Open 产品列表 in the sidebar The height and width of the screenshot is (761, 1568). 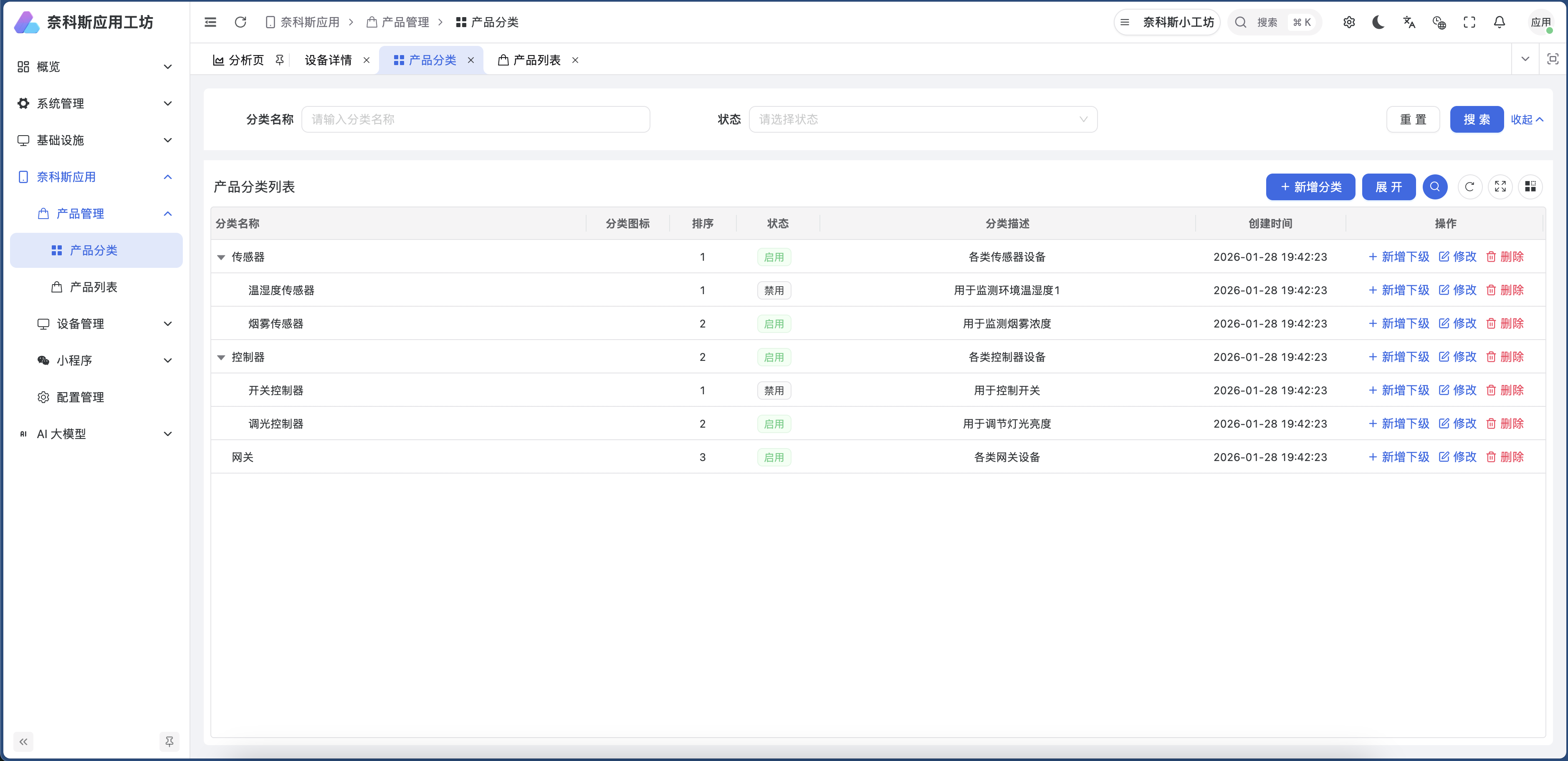93,287
